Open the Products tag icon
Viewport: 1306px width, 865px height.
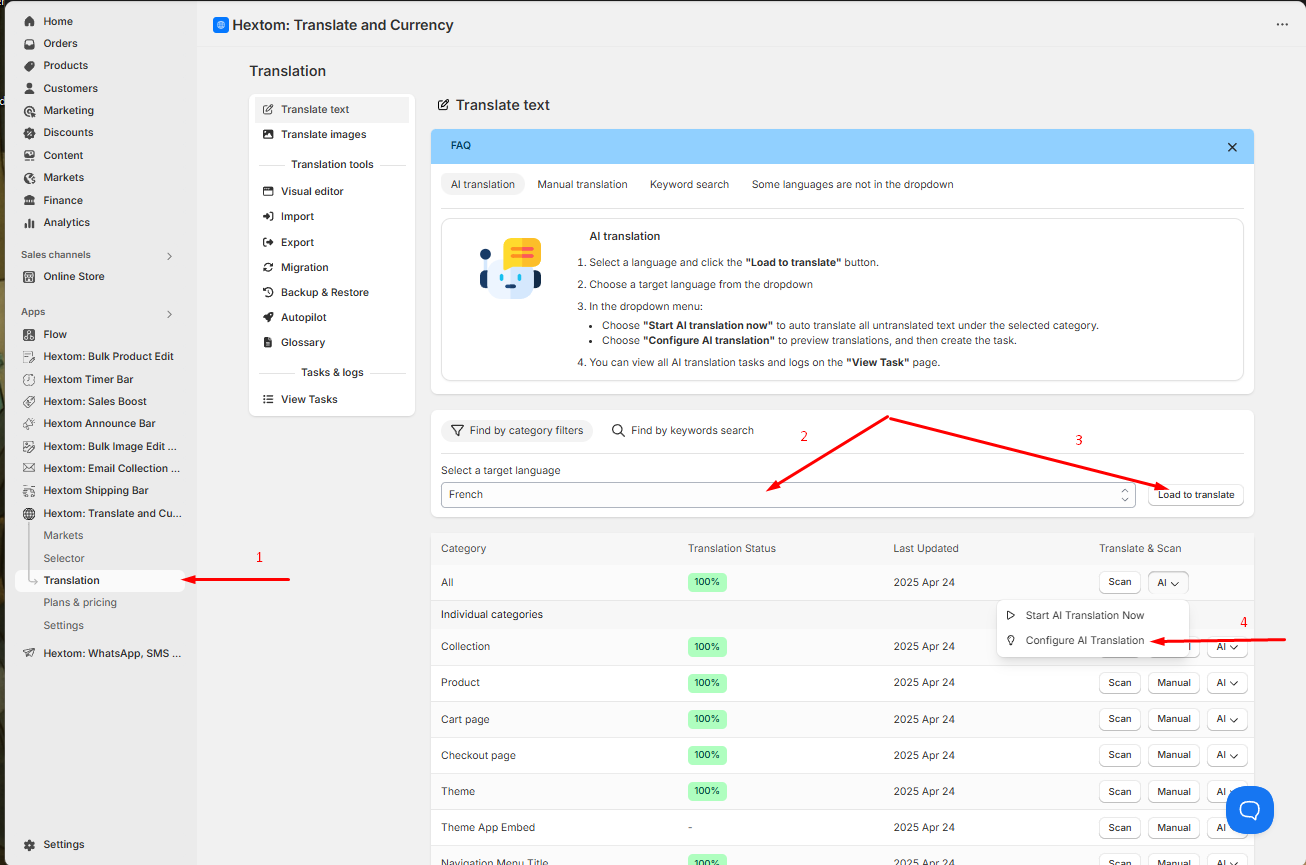[30, 66]
